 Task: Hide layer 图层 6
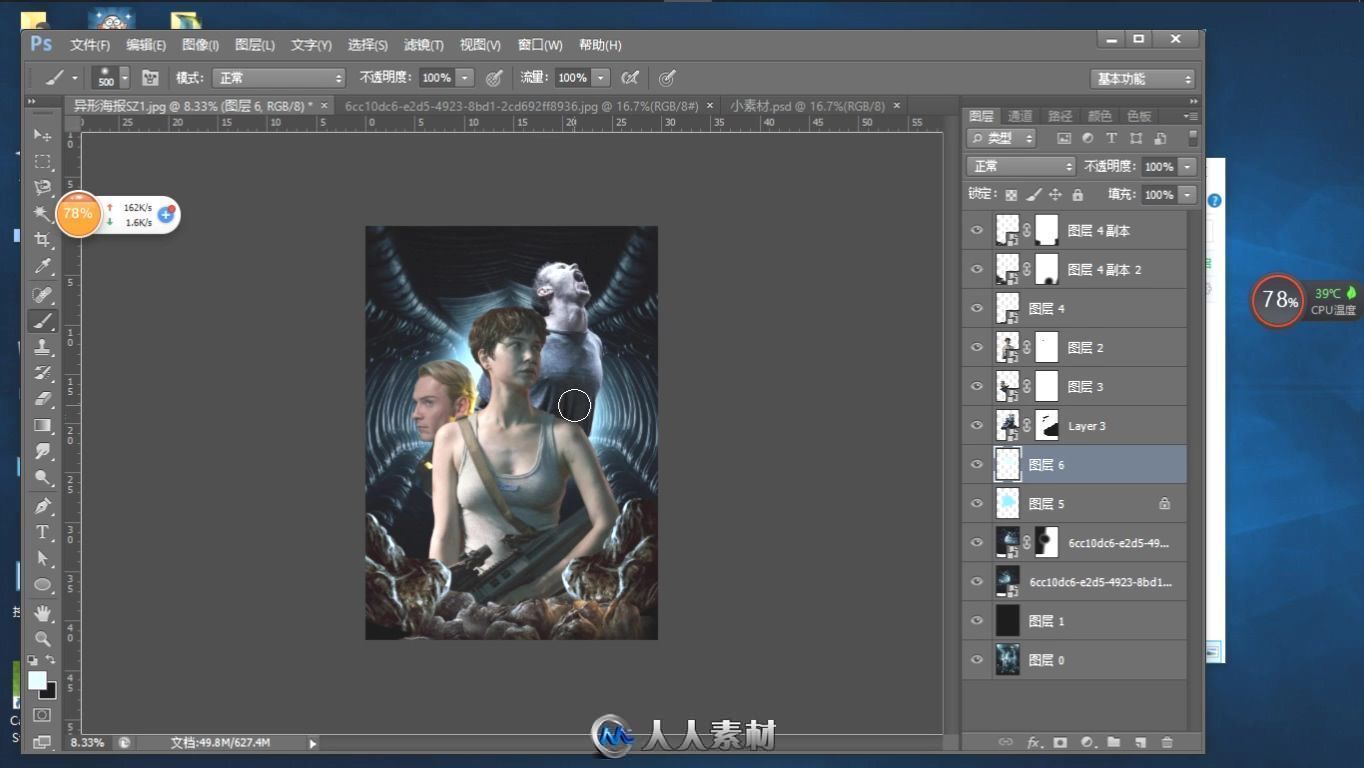pos(977,464)
